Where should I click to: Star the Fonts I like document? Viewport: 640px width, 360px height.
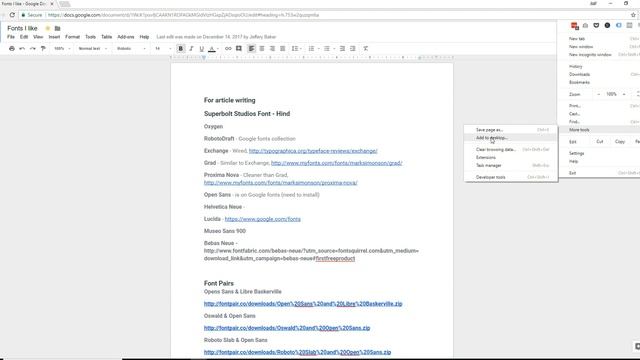(x=47, y=28)
